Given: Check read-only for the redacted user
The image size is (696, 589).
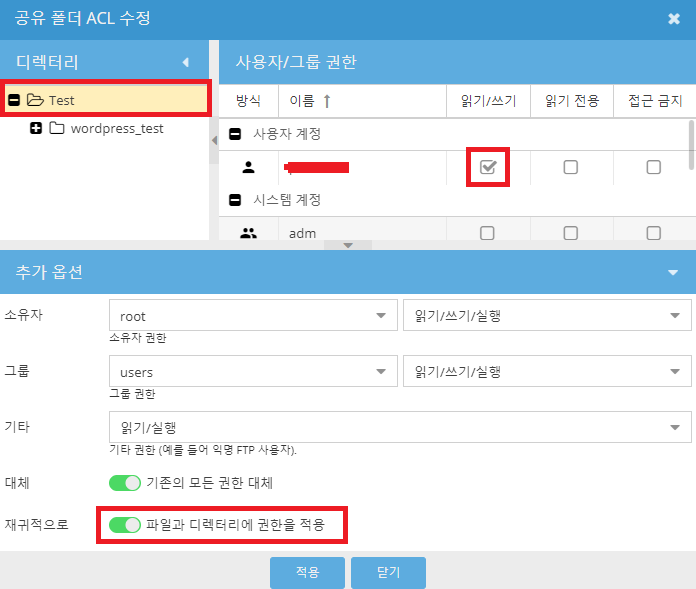Looking at the screenshot, I should click(x=570, y=167).
